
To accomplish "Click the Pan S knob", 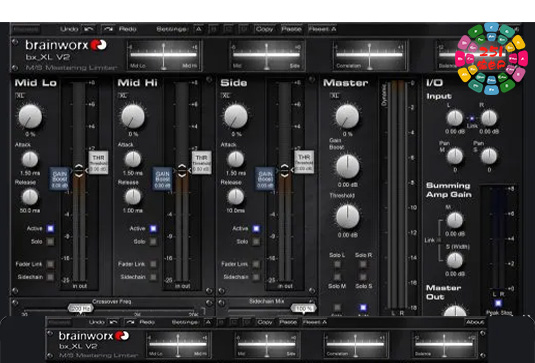I will 489,157.
